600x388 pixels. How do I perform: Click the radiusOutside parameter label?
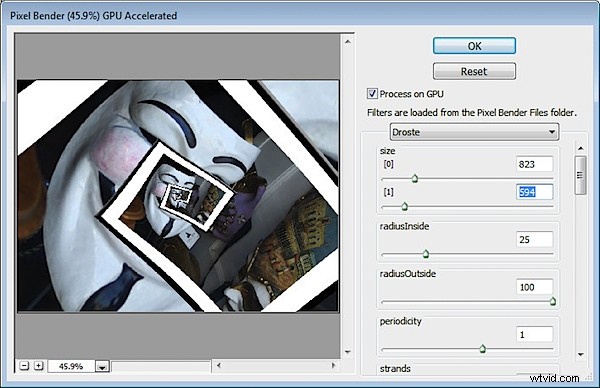pyautogui.click(x=408, y=274)
